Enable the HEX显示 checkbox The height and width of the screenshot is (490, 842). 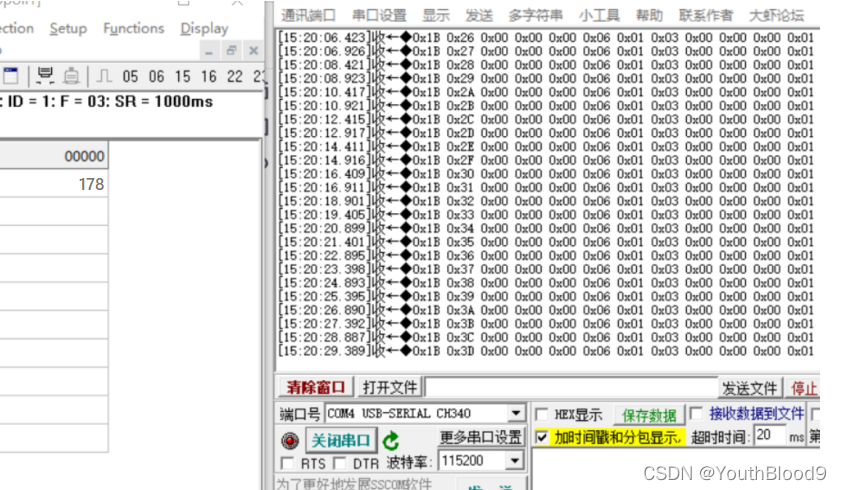[542, 414]
